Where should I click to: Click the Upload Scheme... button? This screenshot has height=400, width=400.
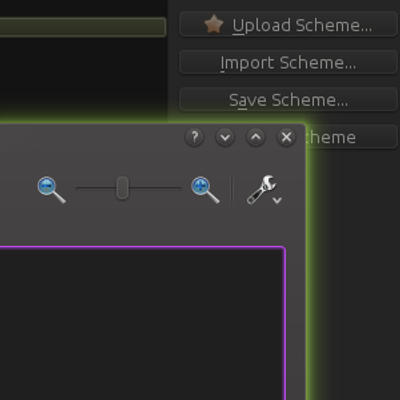pyautogui.click(x=288, y=24)
